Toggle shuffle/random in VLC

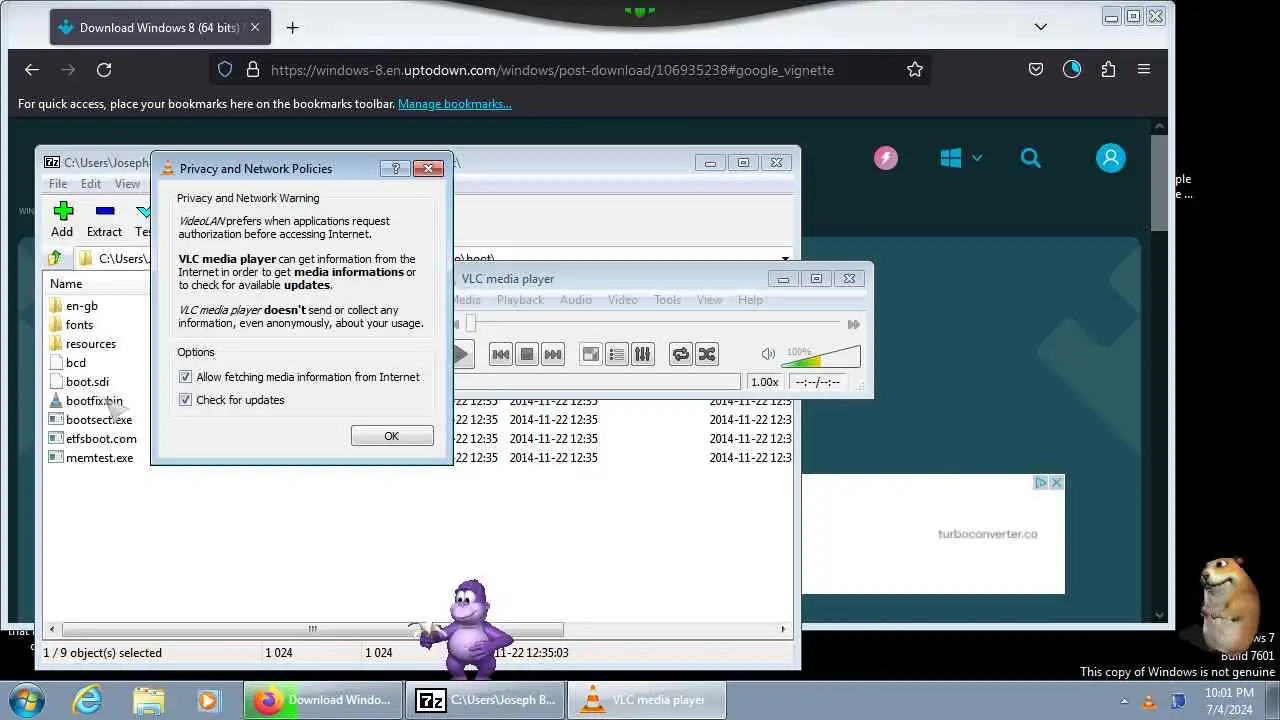click(707, 354)
